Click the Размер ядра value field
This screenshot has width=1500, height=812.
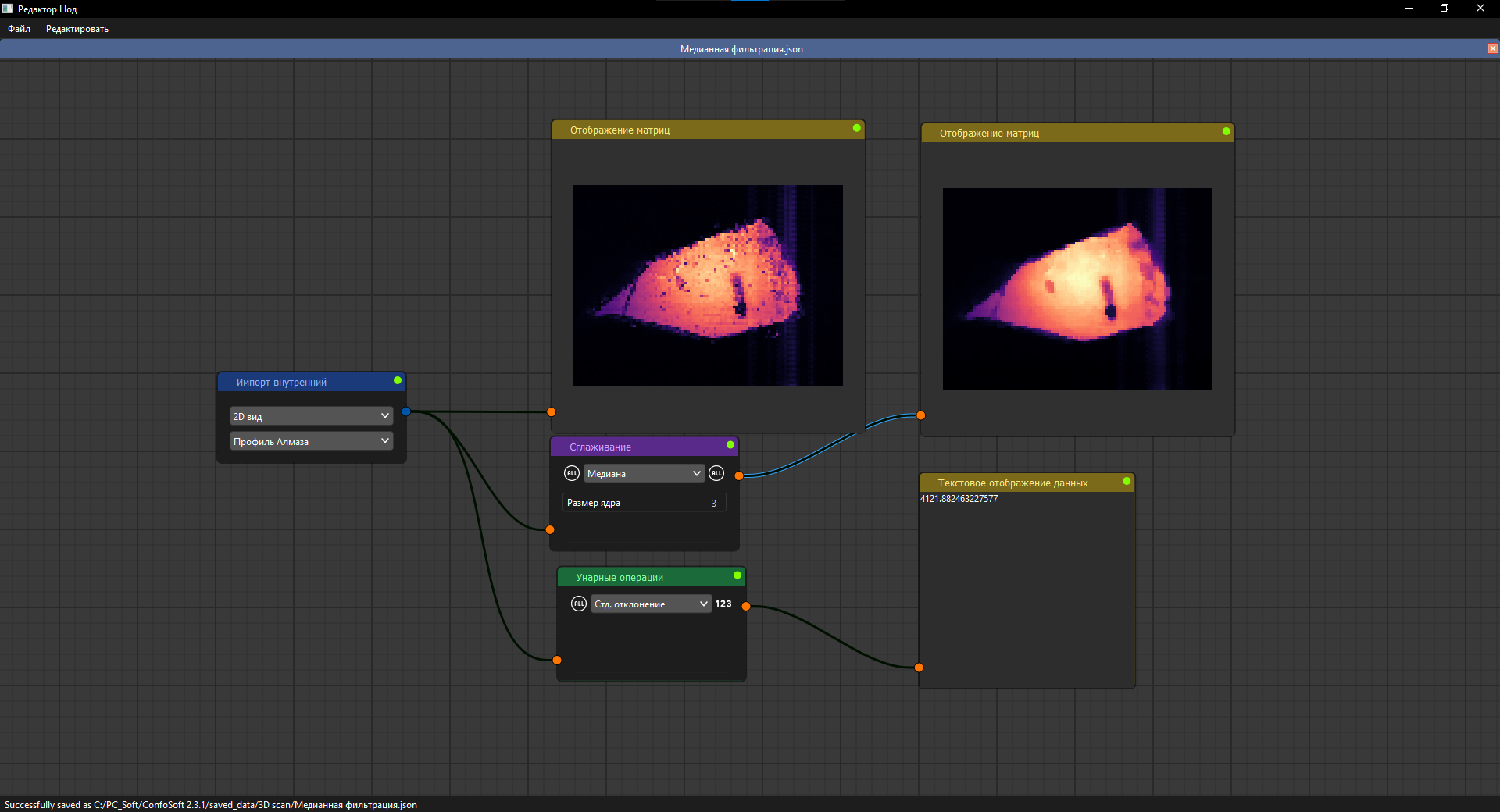click(x=645, y=503)
